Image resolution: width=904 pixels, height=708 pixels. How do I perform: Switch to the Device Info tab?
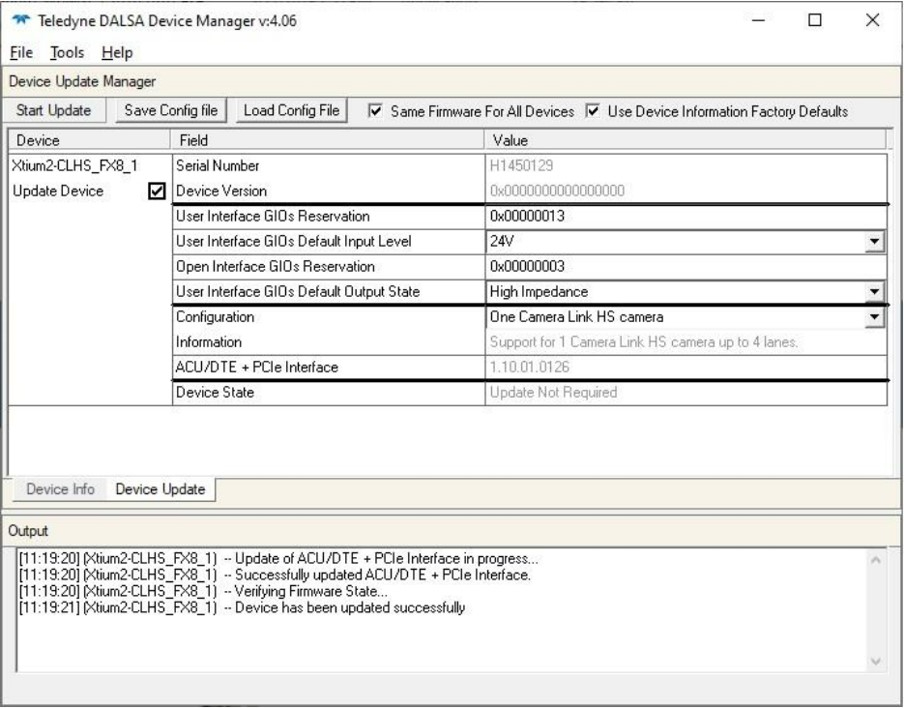pyautogui.click(x=60, y=489)
